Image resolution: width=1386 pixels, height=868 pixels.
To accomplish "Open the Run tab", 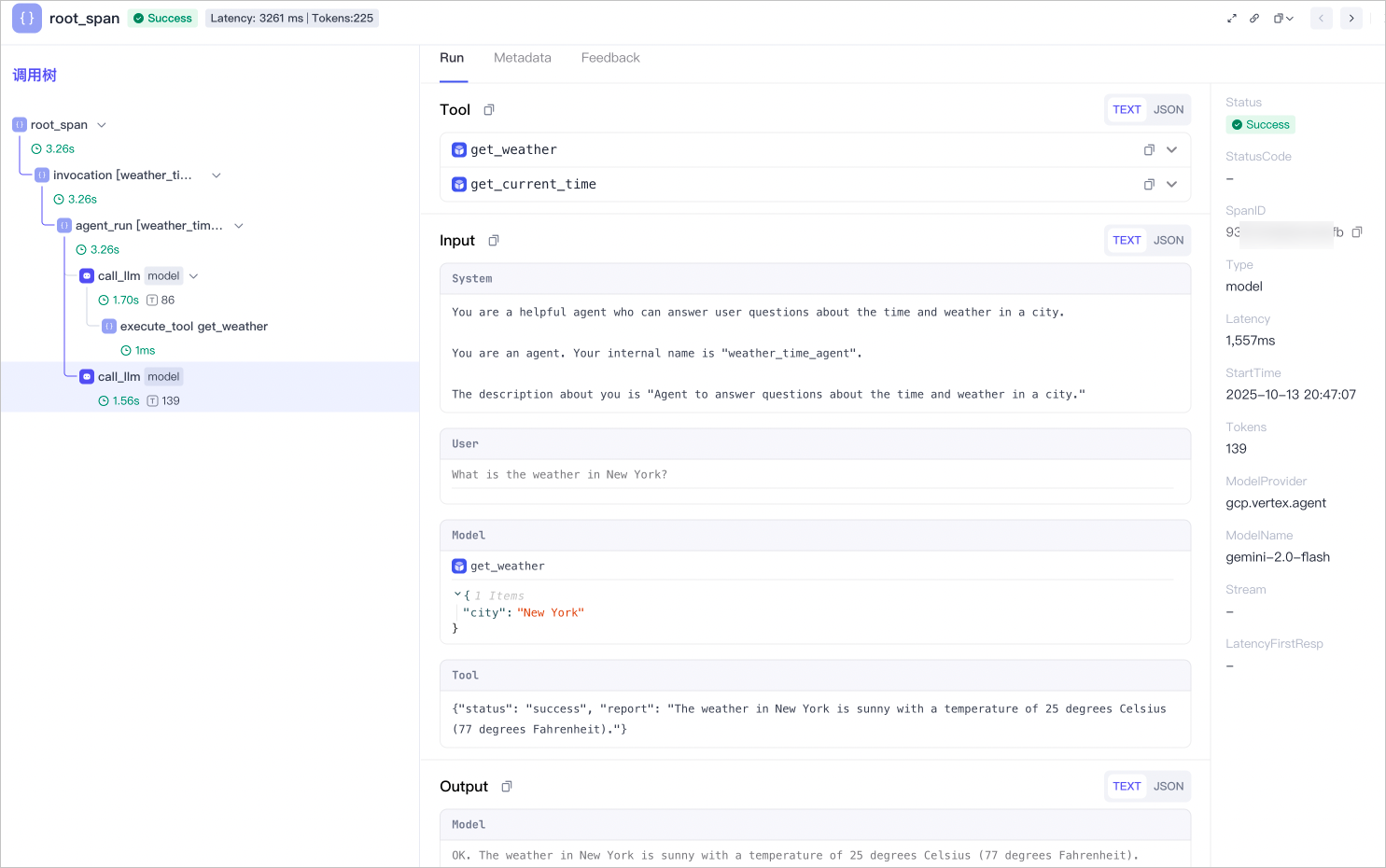I will point(452,58).
